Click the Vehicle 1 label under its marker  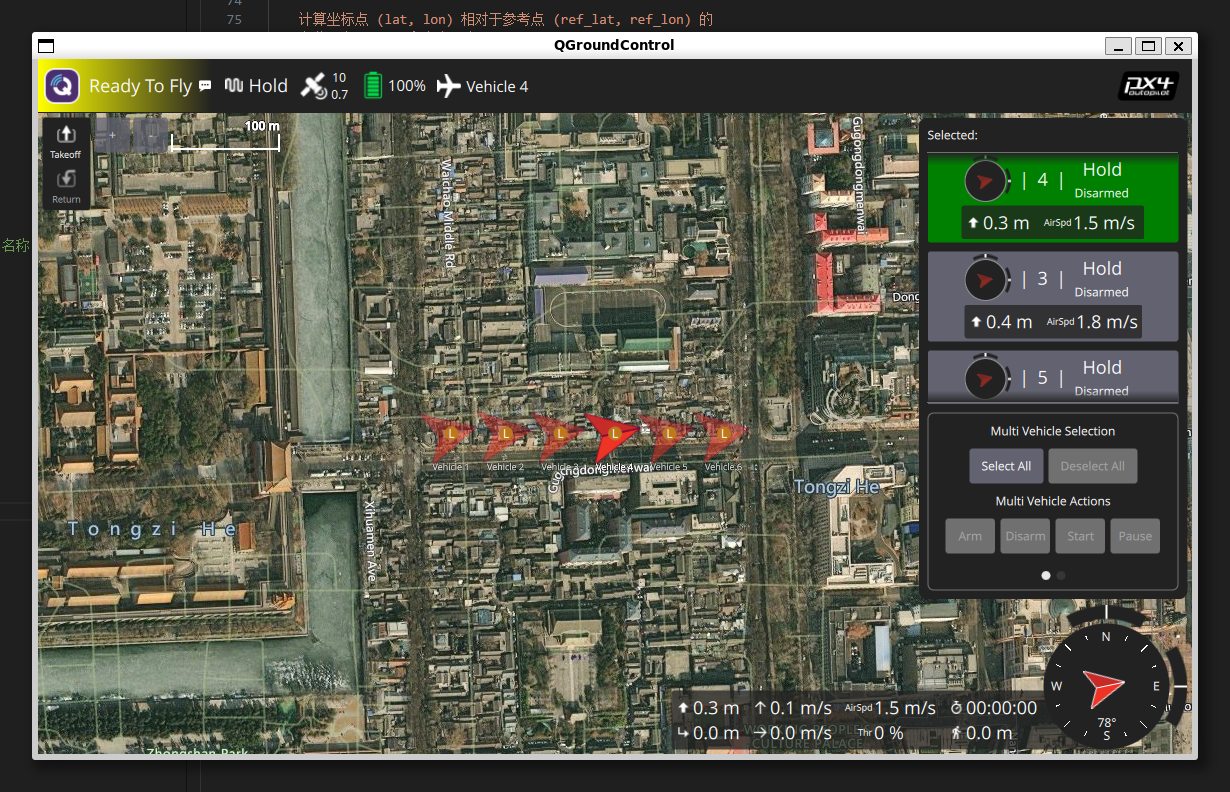(x=450, y=467)
